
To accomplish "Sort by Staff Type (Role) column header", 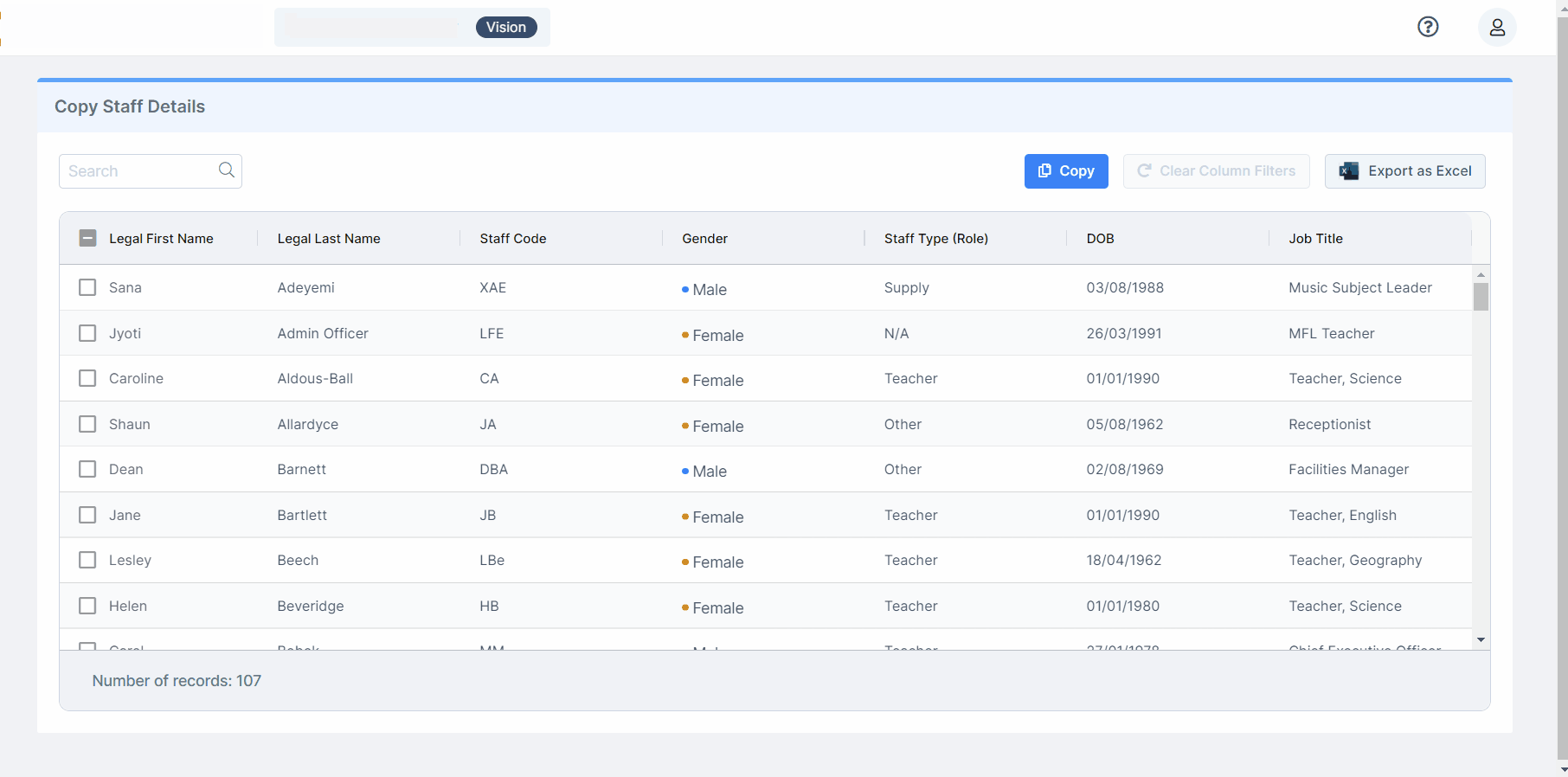I will [x=936, y=239].
